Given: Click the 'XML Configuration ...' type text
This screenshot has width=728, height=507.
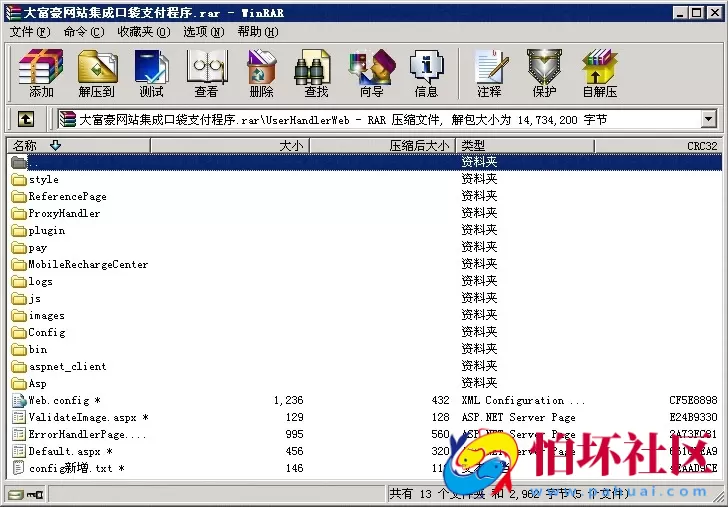Looking at the screenshot, I should tap(523, 400).
